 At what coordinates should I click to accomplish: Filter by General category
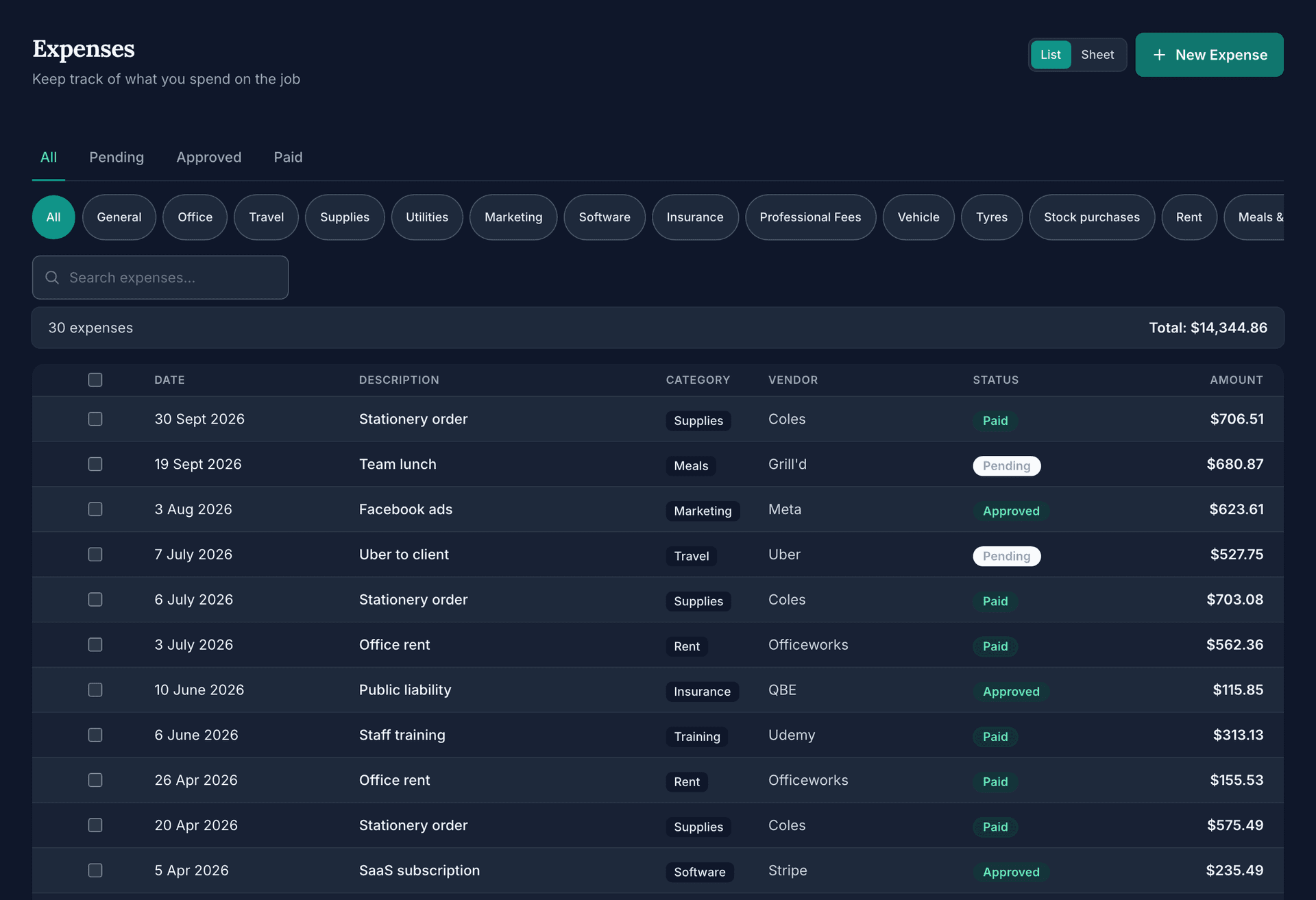pos(119,217)
